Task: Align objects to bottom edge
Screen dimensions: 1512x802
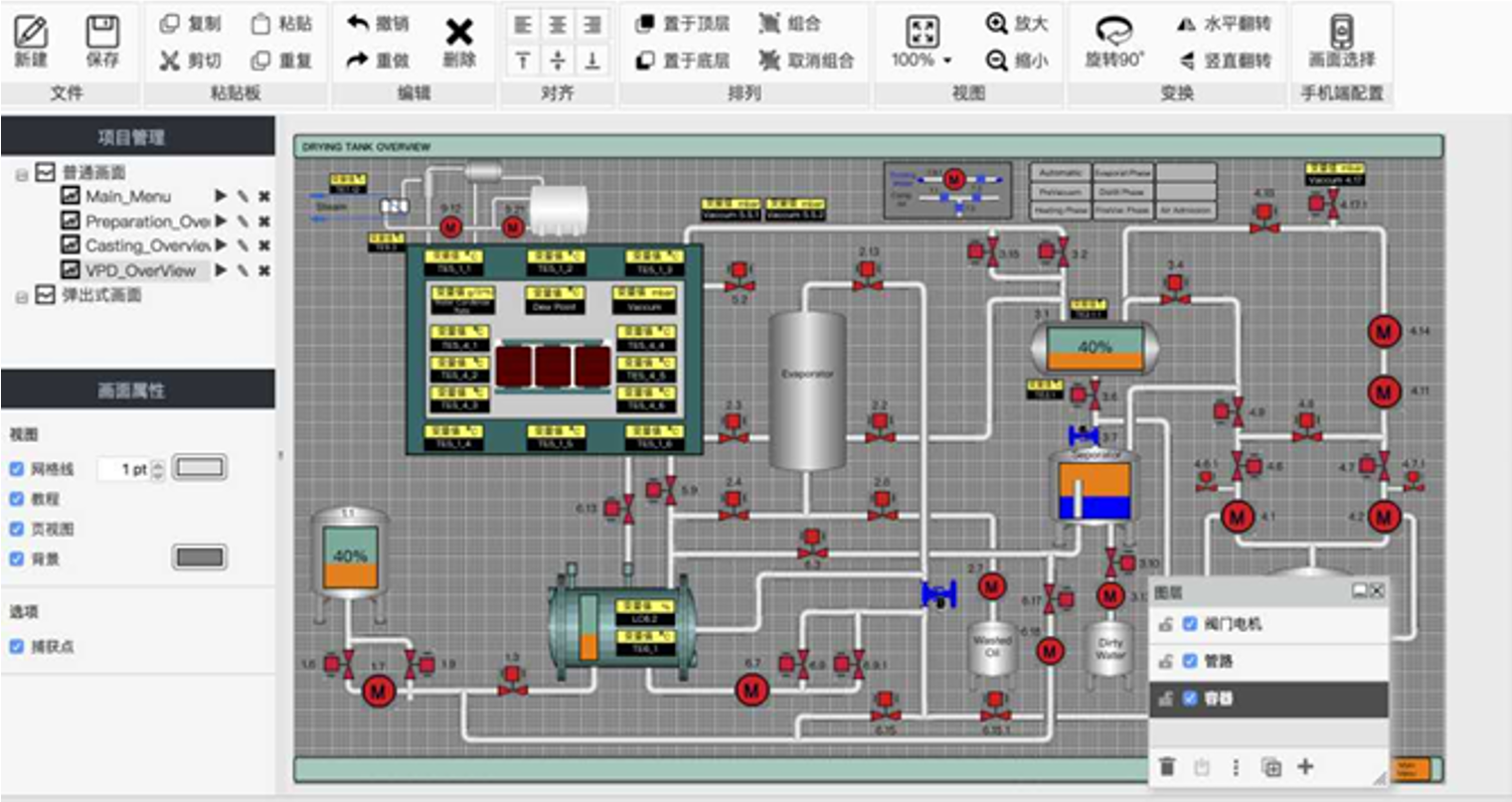Action: [592, 61]
